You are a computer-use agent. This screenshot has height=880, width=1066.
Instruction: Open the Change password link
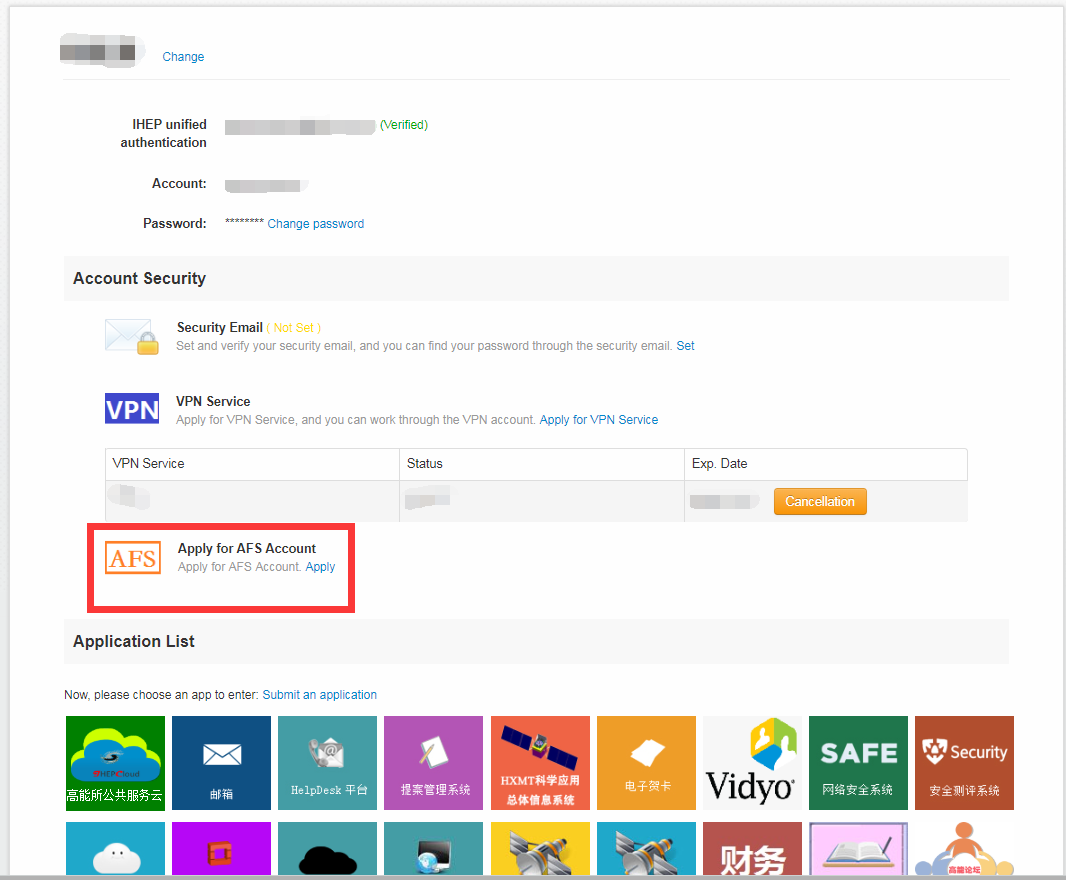coord(315,224)
